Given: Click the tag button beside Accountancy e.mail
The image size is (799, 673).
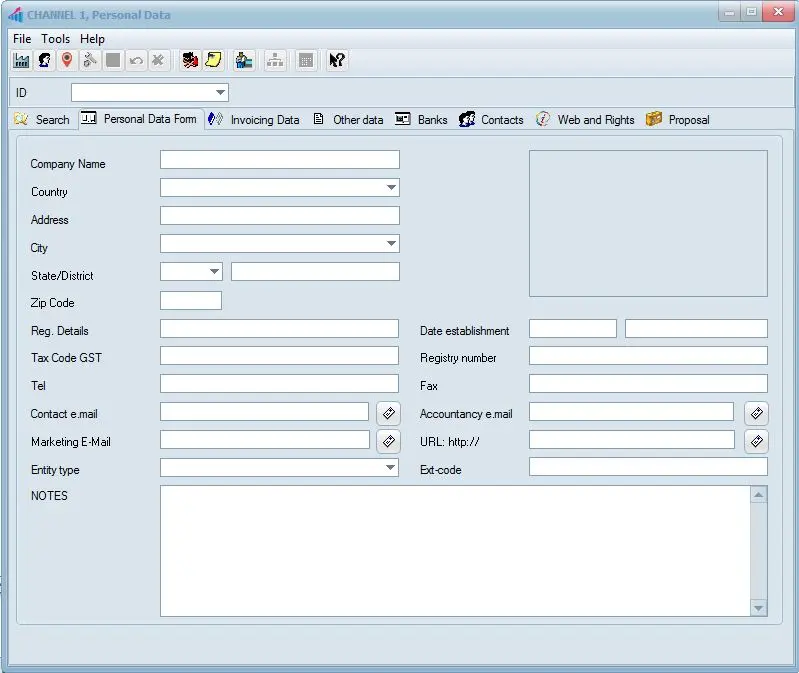Looking at the screenshot, I should coord(757,413).
